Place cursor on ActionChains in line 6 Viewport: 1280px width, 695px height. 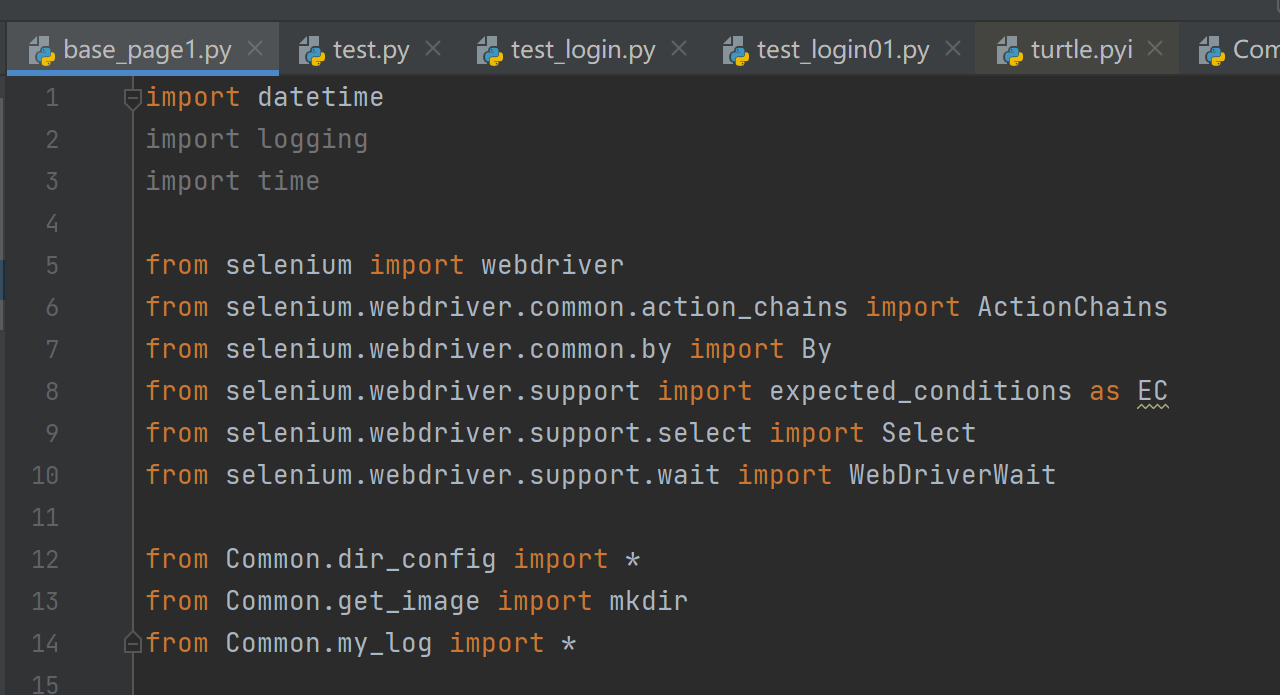click(1072, 307)
